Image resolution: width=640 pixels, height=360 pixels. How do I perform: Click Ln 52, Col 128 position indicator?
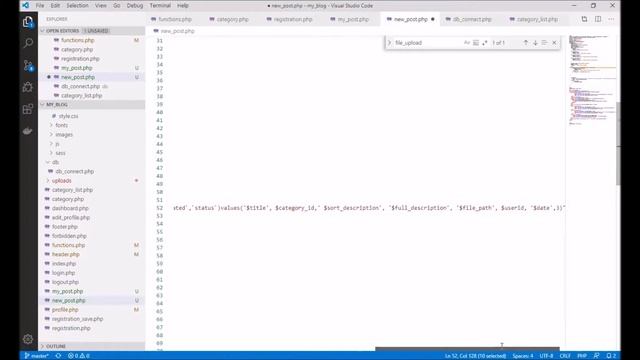[x=476, y=356]
